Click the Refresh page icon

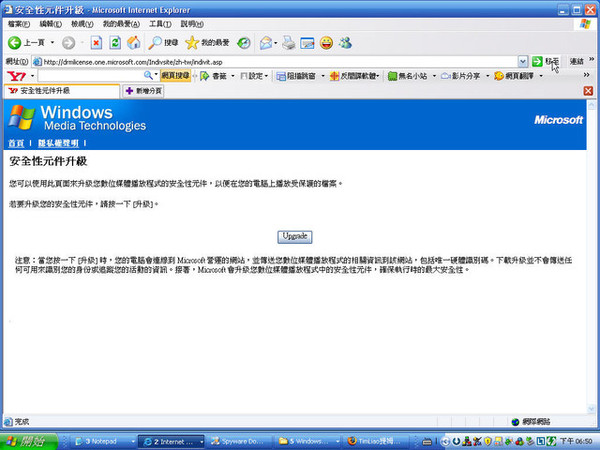click(115, 43)
